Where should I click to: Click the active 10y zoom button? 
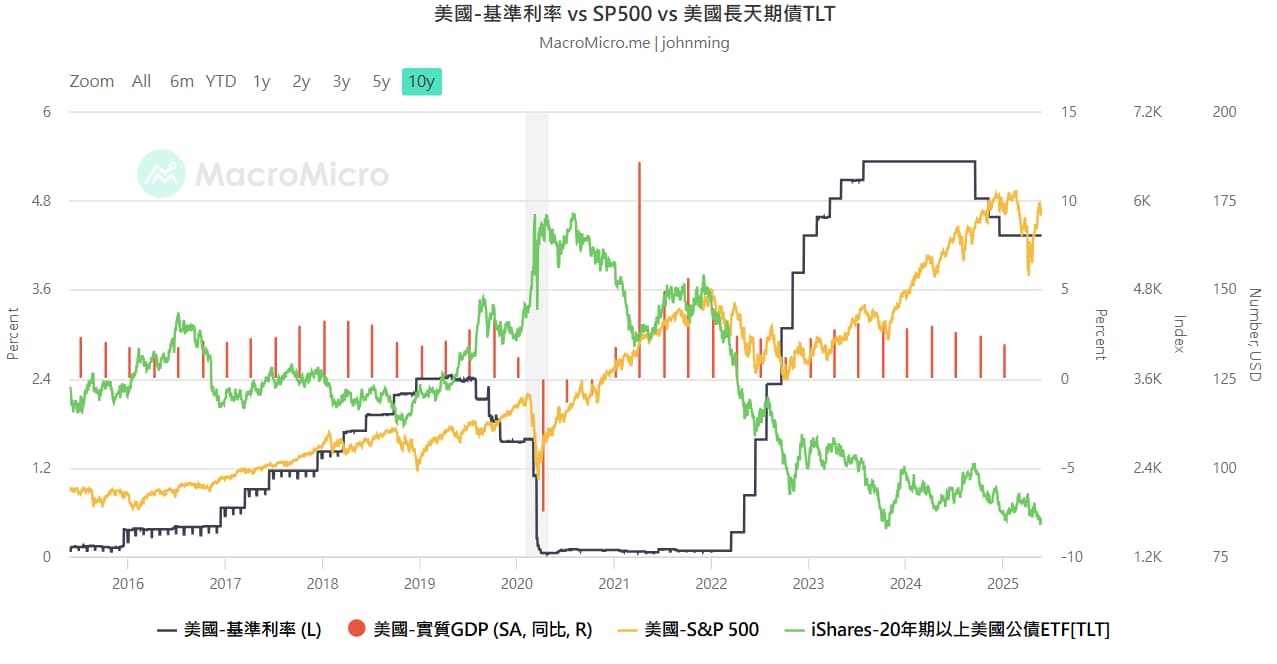click(x=422, y=82)
